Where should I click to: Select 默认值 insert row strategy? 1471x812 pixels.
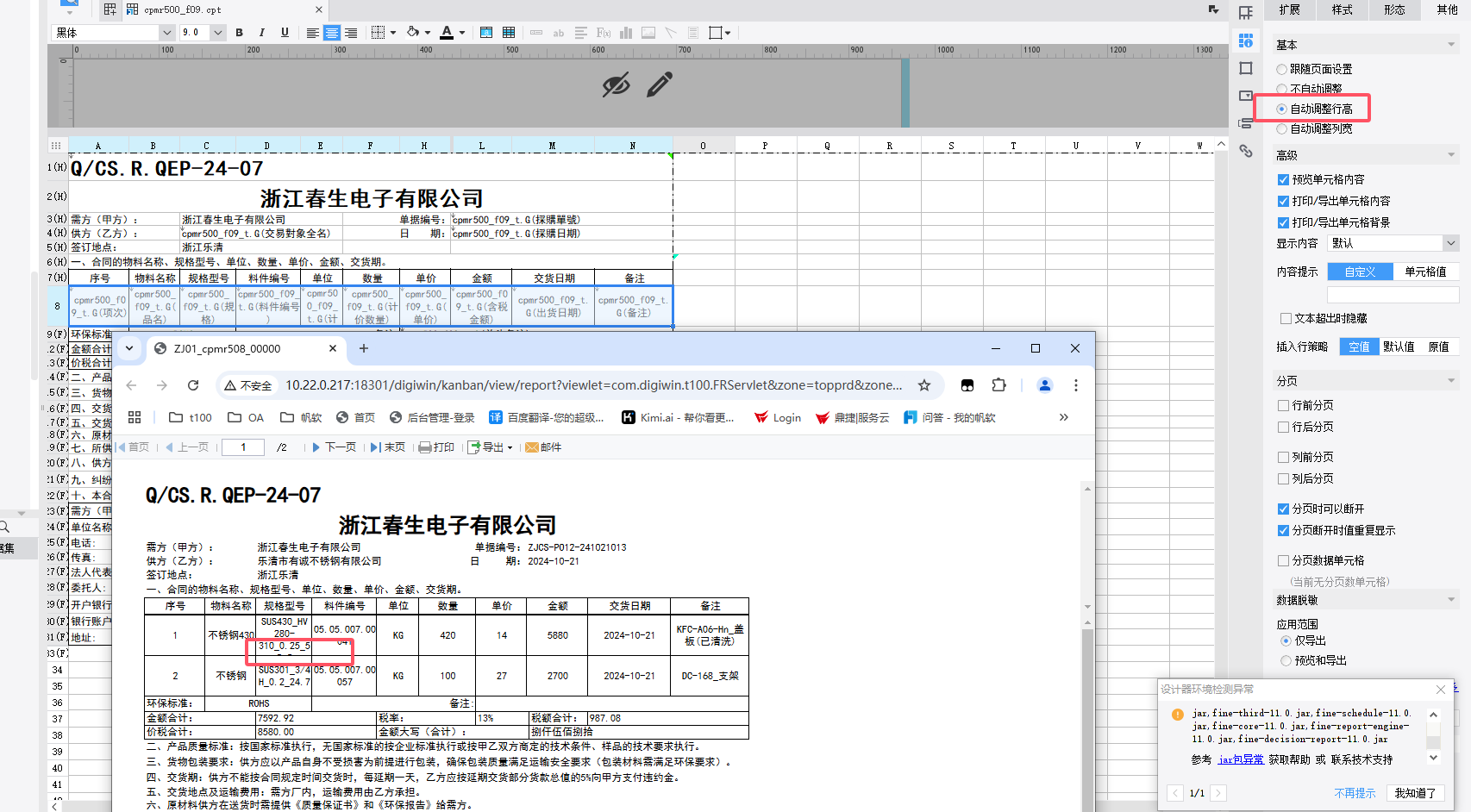[1399, 347]
